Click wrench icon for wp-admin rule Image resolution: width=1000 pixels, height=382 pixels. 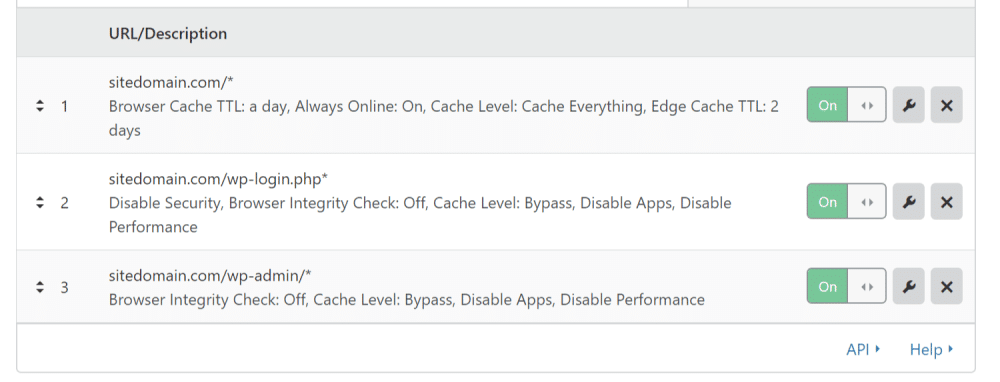[908, 286]
